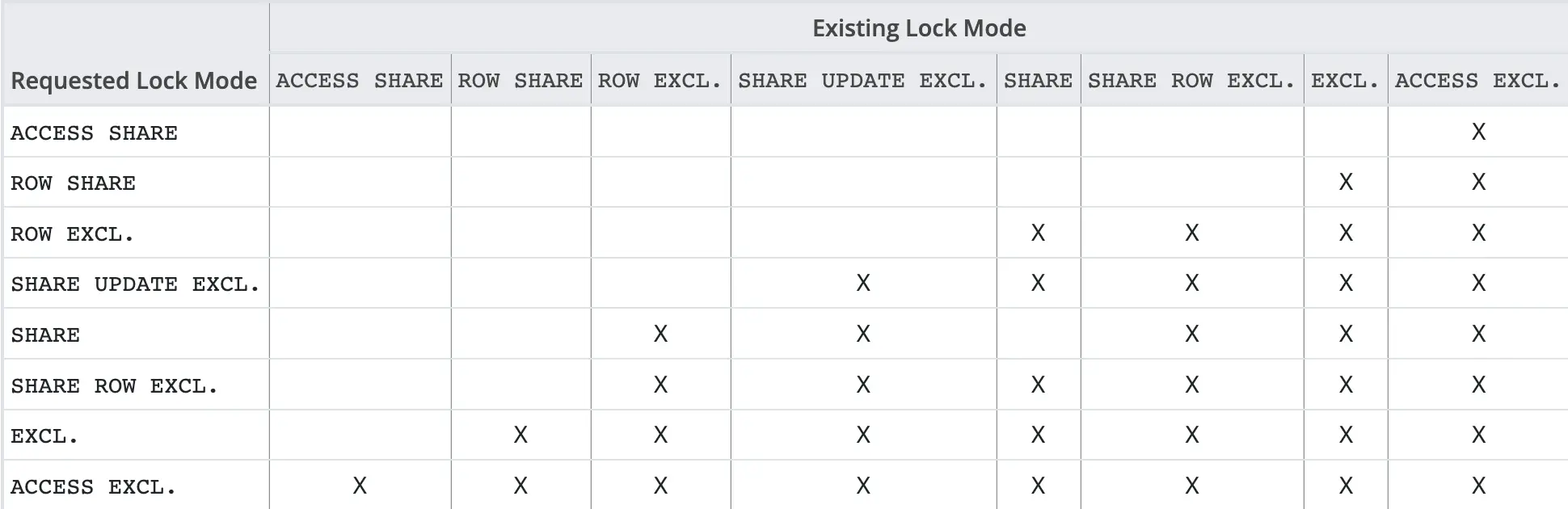Click the ROW SHARE row label

coord(73,183)
